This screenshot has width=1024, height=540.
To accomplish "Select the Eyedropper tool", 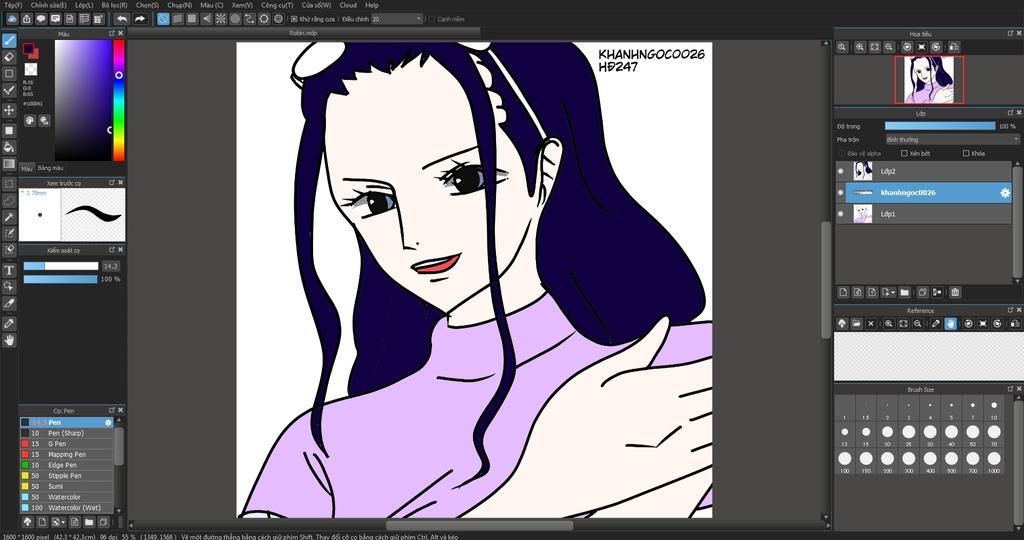I will tap(9, 323).
